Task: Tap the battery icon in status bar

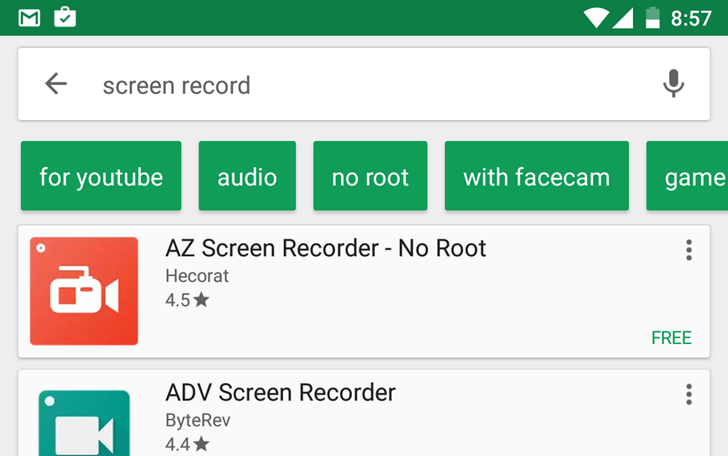Action: coord(653,18)
